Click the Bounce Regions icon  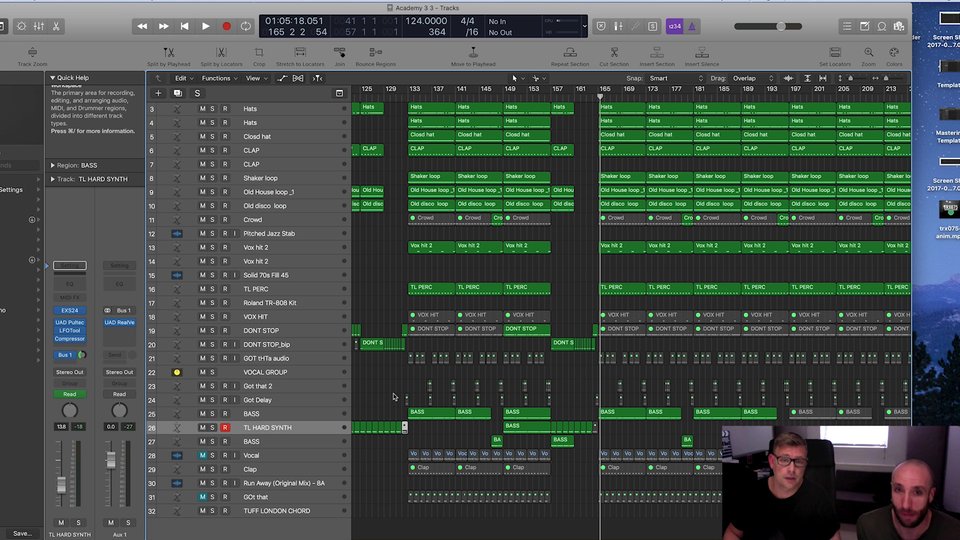click(x=375, y=53)
